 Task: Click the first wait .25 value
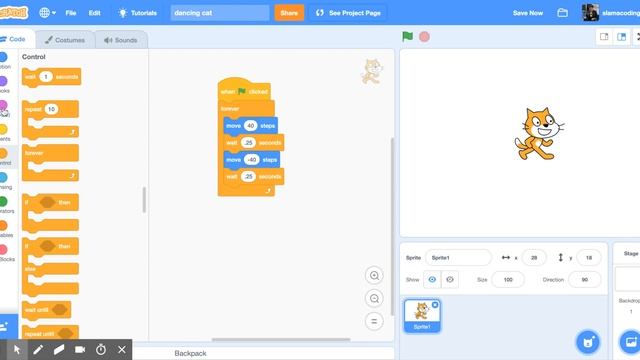point(248,143)
